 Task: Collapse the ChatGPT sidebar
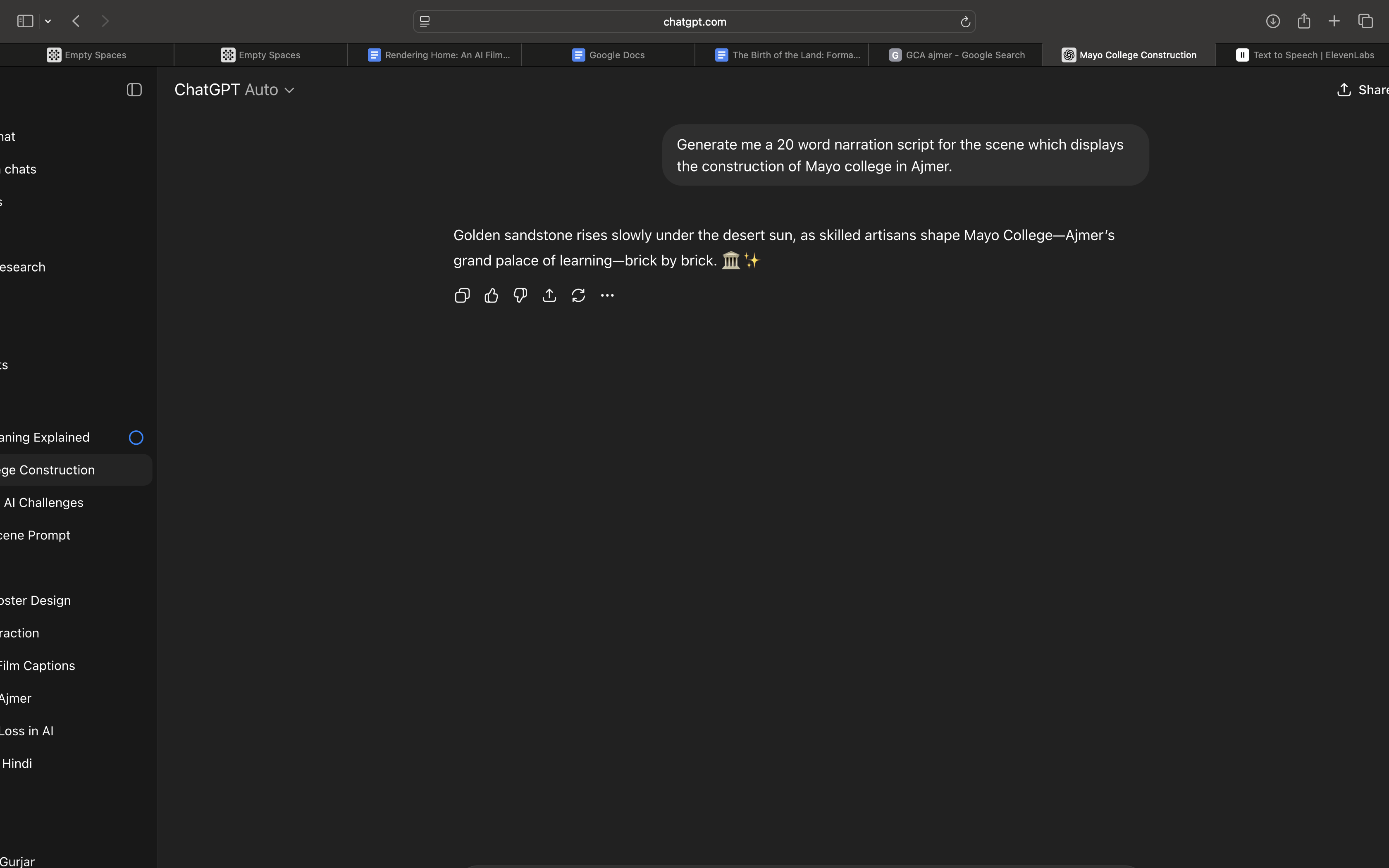pos(134,90)
